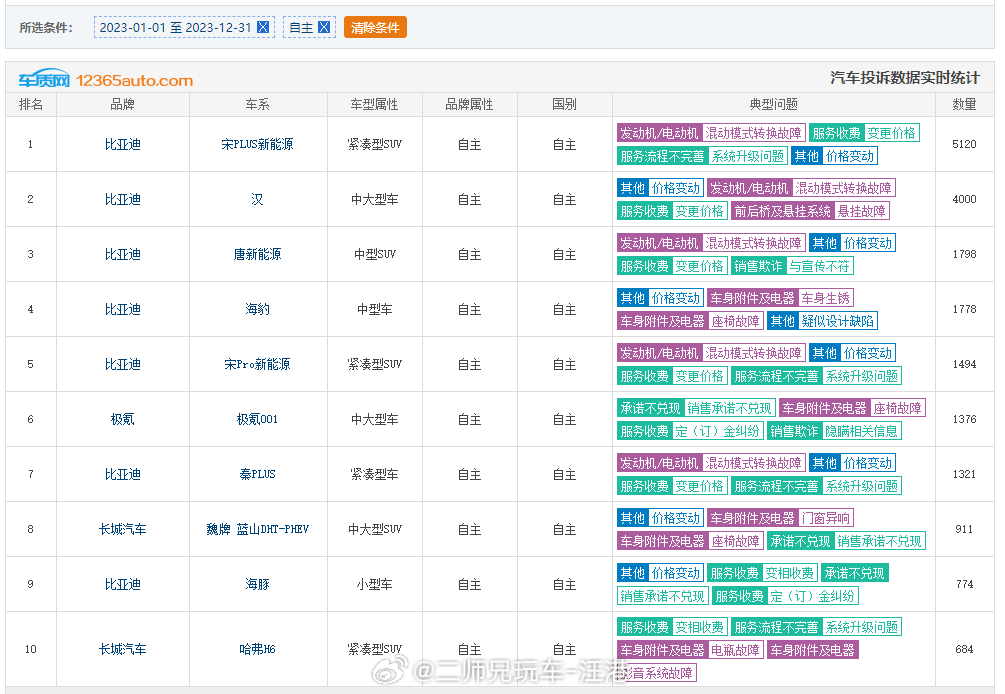Open the 极氪001 car series link
This screenshot has width=1005, height=694.
point(257,420)
